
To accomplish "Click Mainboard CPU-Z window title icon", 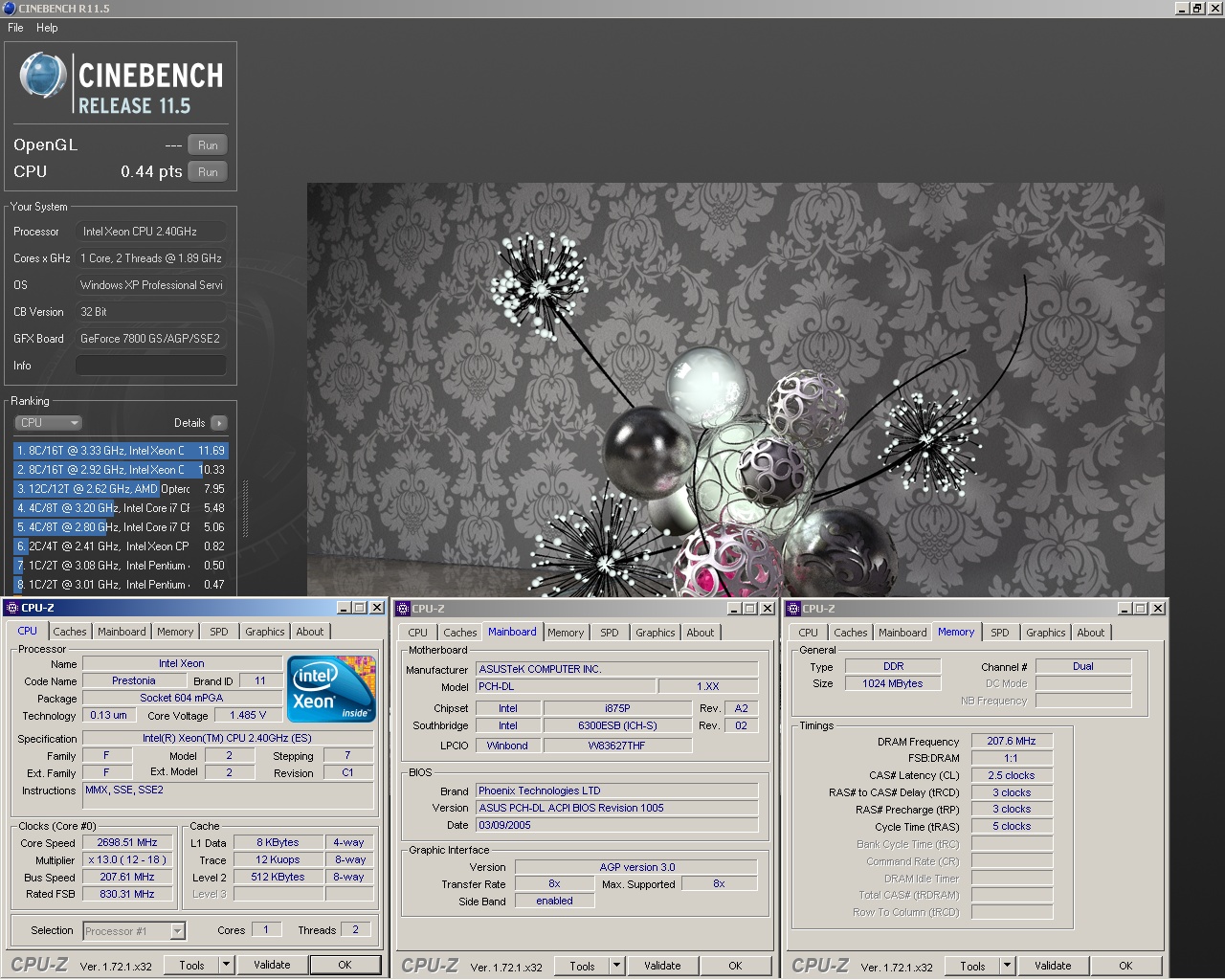I will [x=403, y=609].
